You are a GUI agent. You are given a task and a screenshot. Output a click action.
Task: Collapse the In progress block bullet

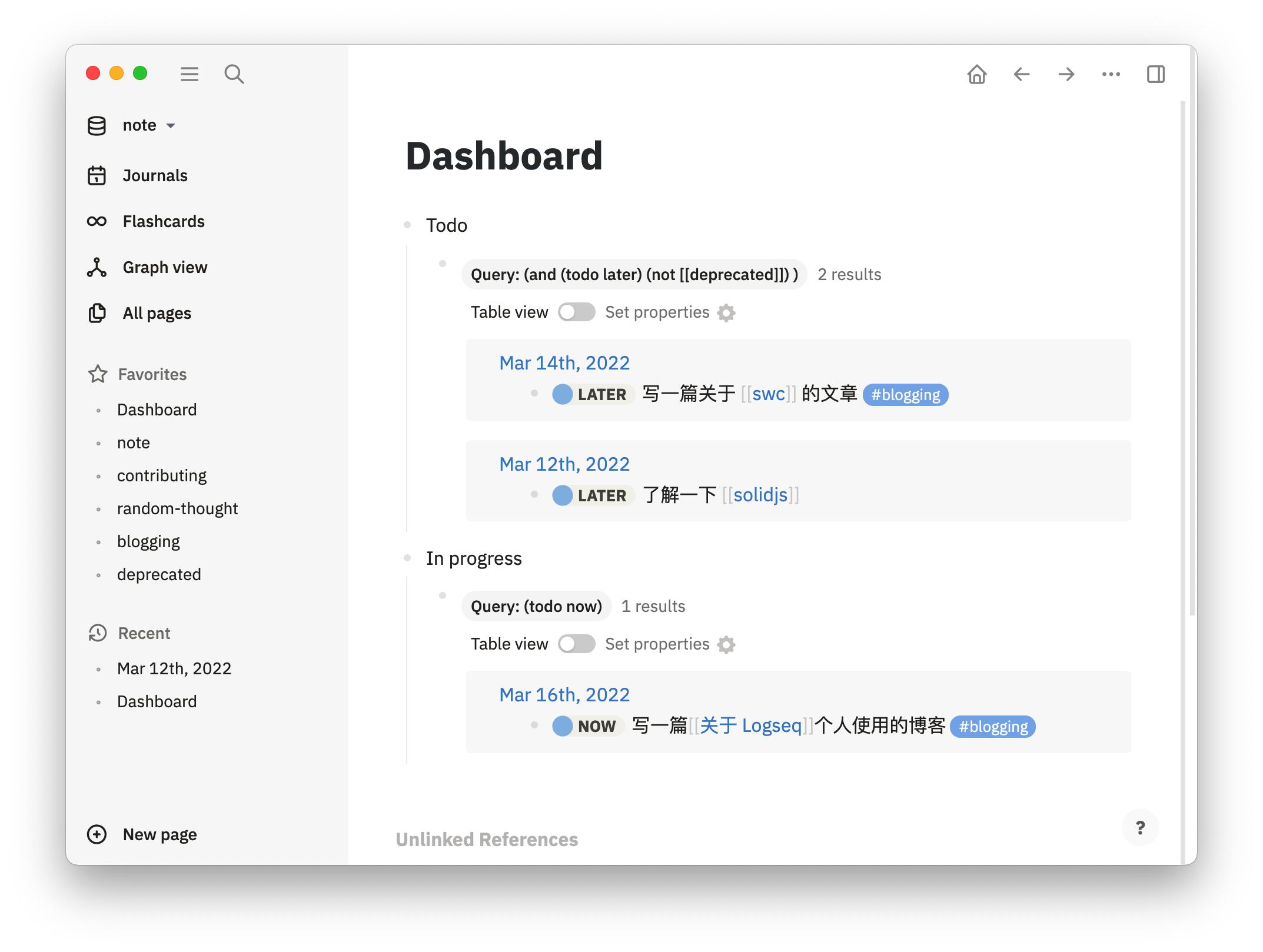coord(407,558)
